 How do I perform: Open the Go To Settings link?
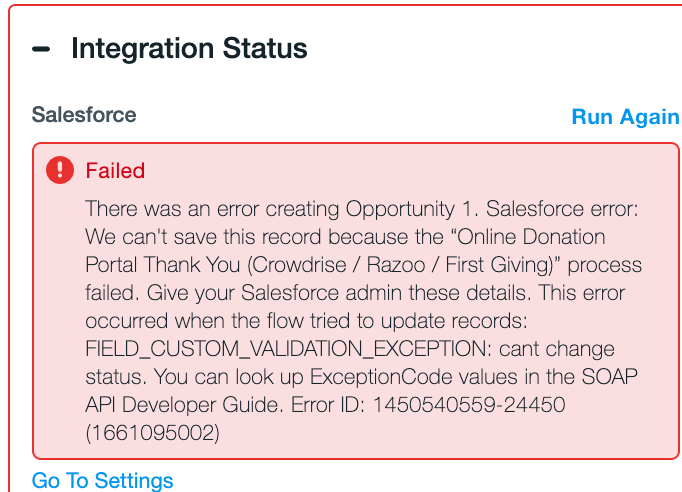coord(103,481)
